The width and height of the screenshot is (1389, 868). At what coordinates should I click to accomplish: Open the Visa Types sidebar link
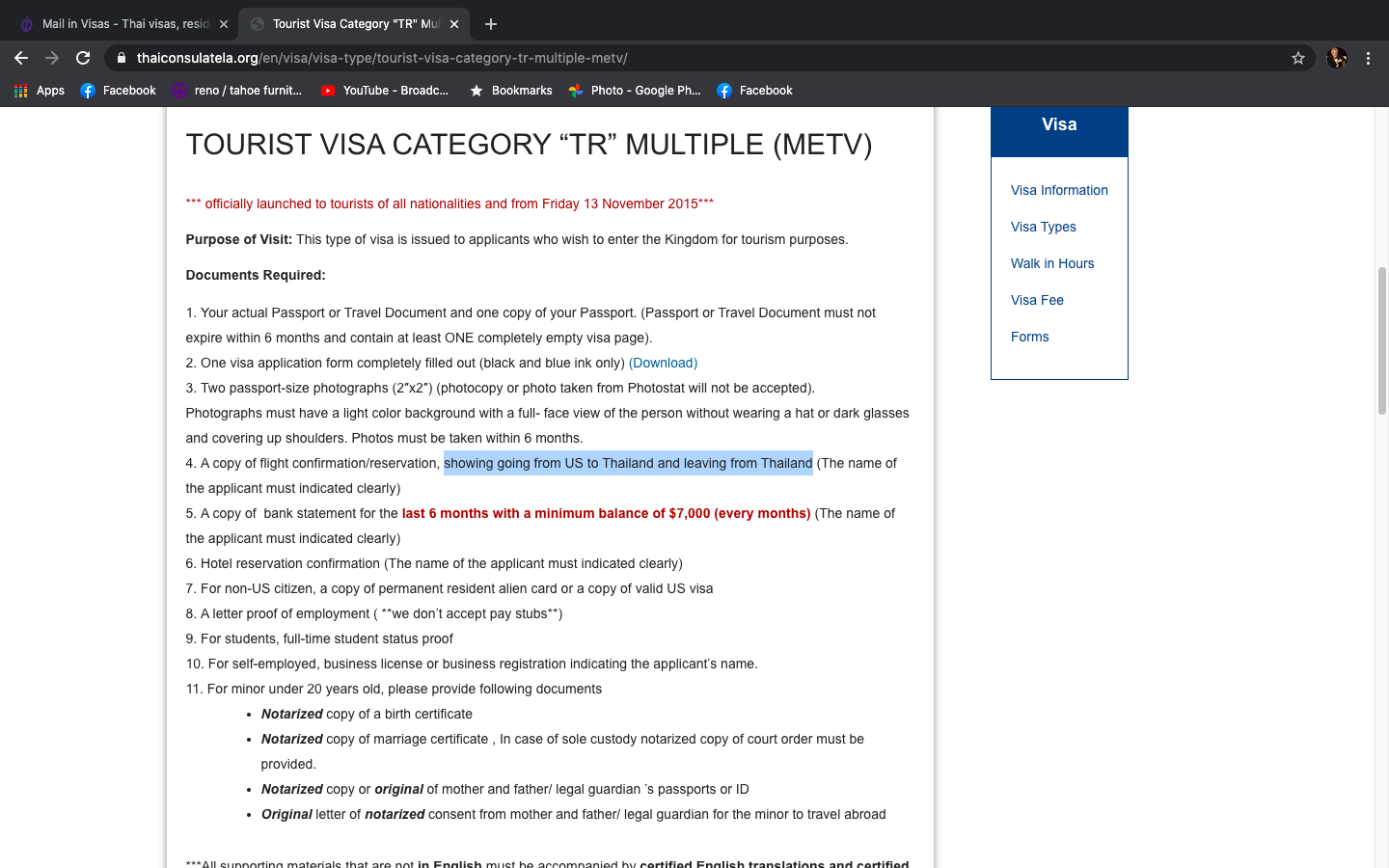tap(1044, 227)
